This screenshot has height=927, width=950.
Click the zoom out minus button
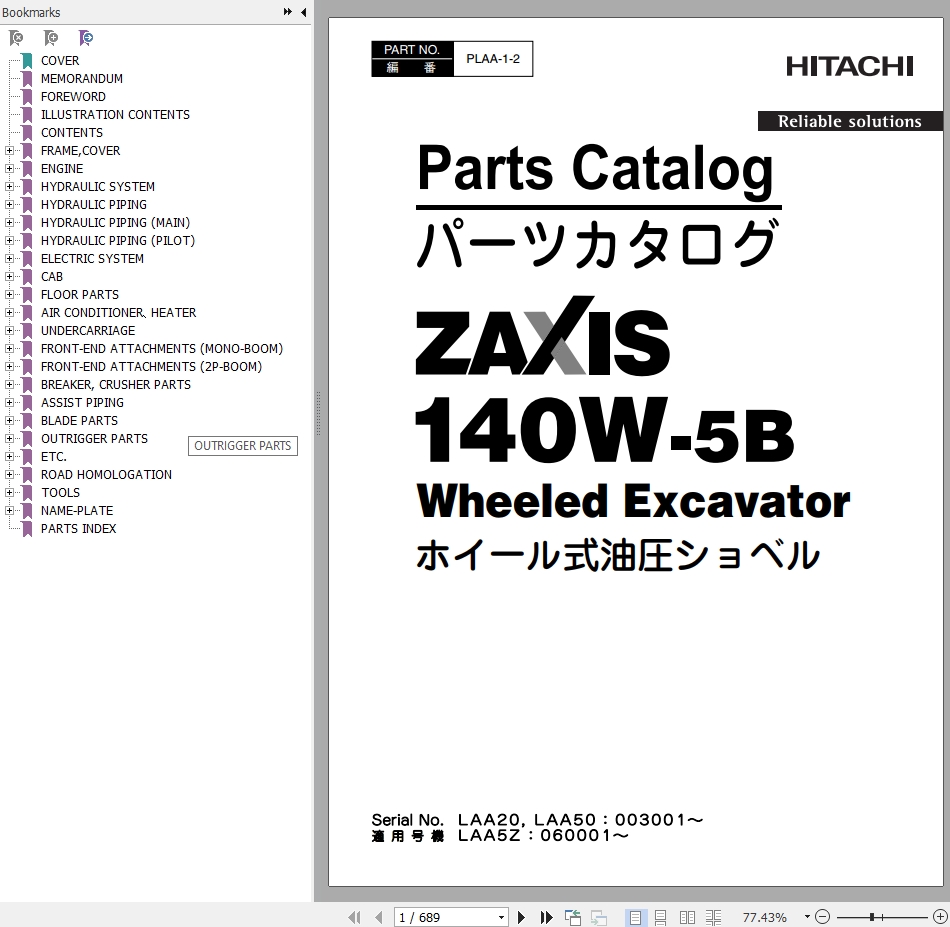[822, 917]
